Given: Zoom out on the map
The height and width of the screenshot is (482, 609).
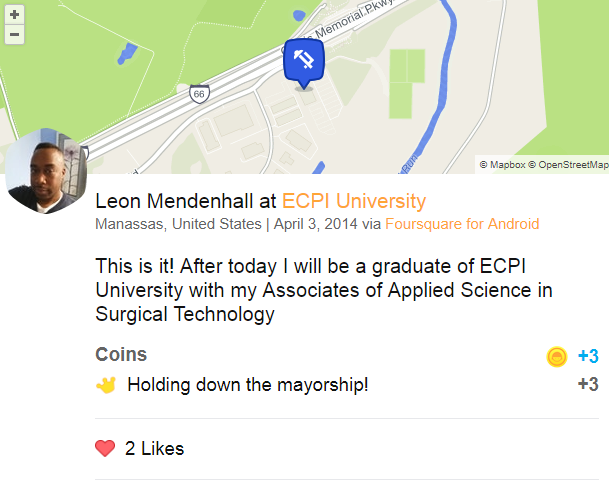Looking at the screenshot, I should [14, 35].
